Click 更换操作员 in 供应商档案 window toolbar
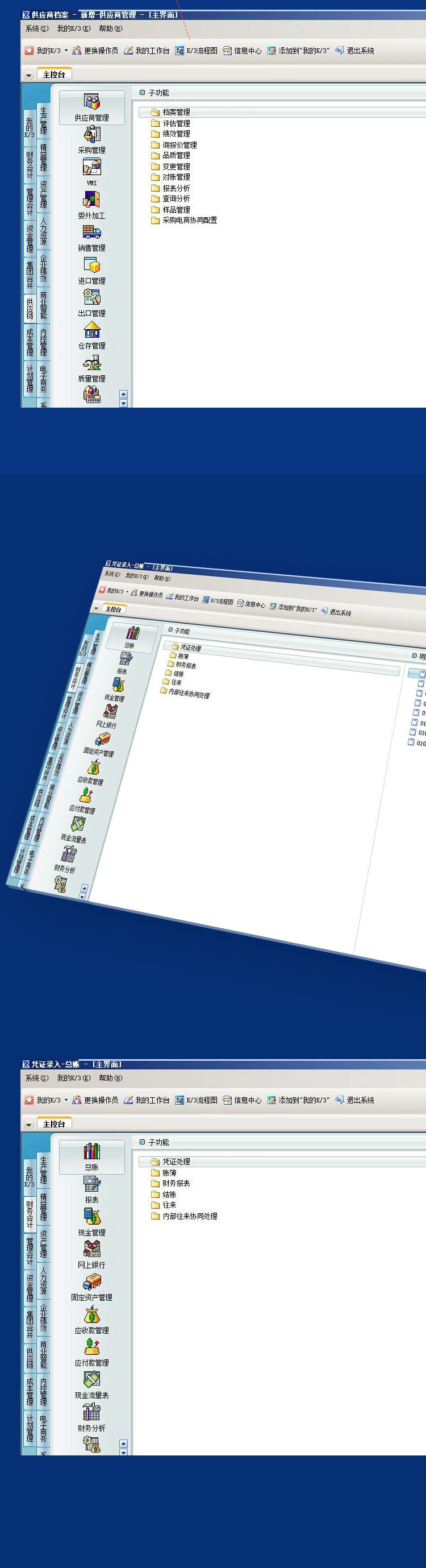This screenshot has width=426, height=1568. coord(95,51)
